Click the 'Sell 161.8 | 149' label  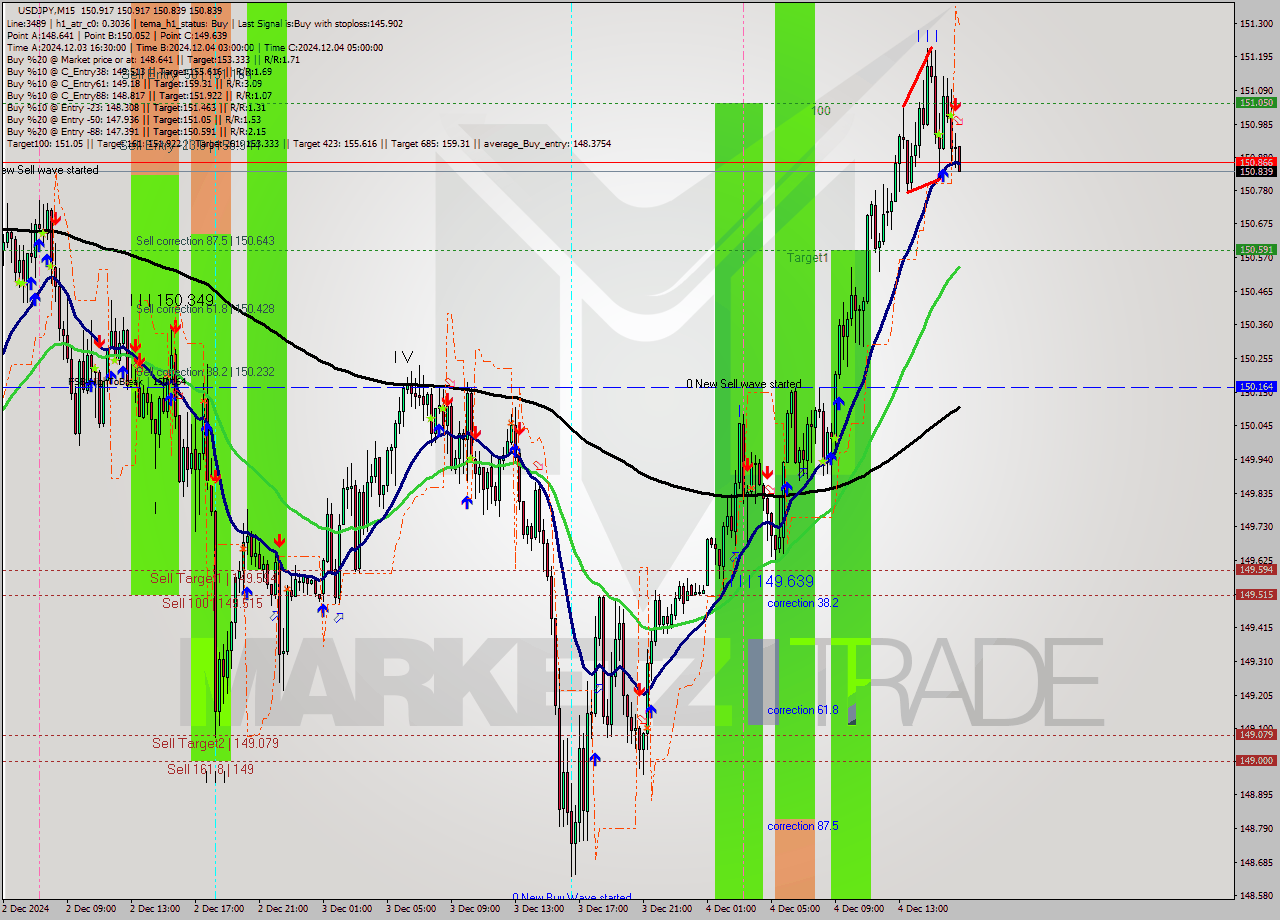210,769
